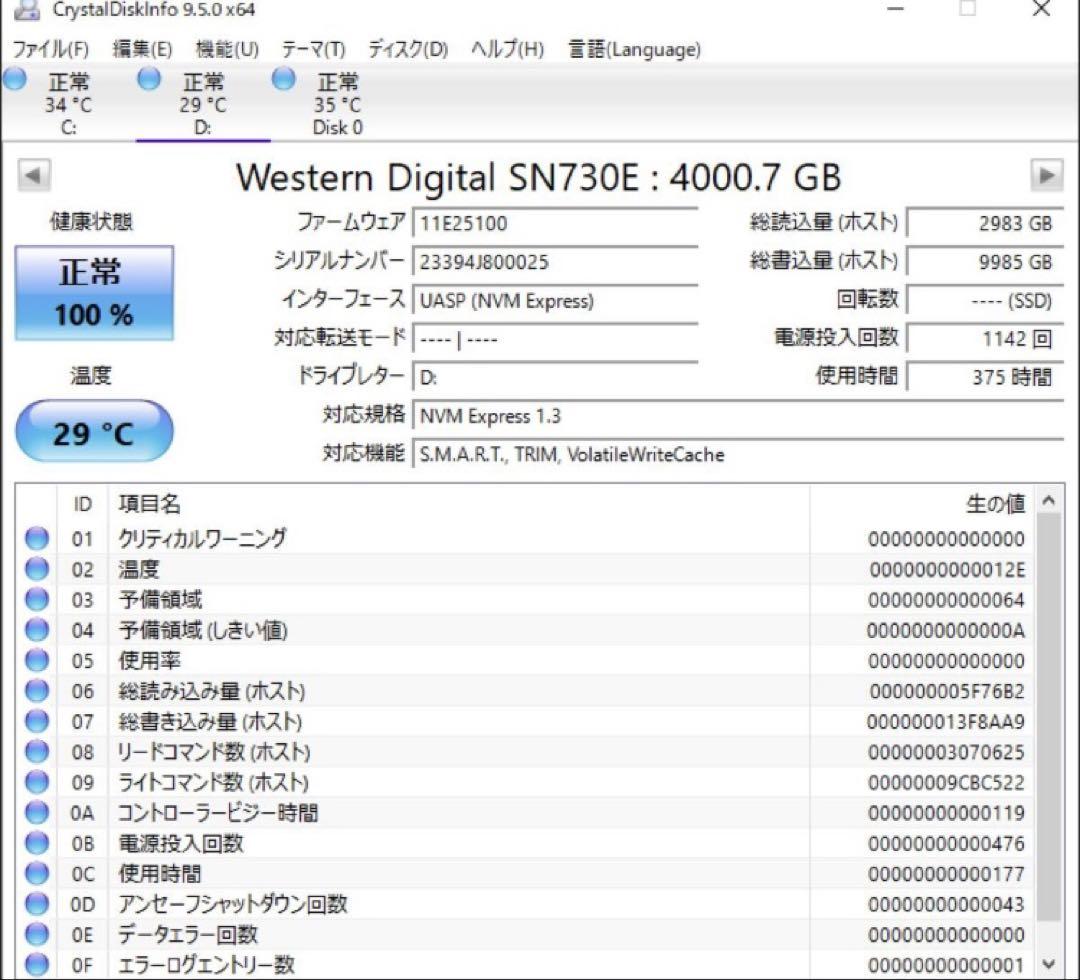
Task: Click status icon for ライトコマンド数 row
Action: tap(37, 782)
